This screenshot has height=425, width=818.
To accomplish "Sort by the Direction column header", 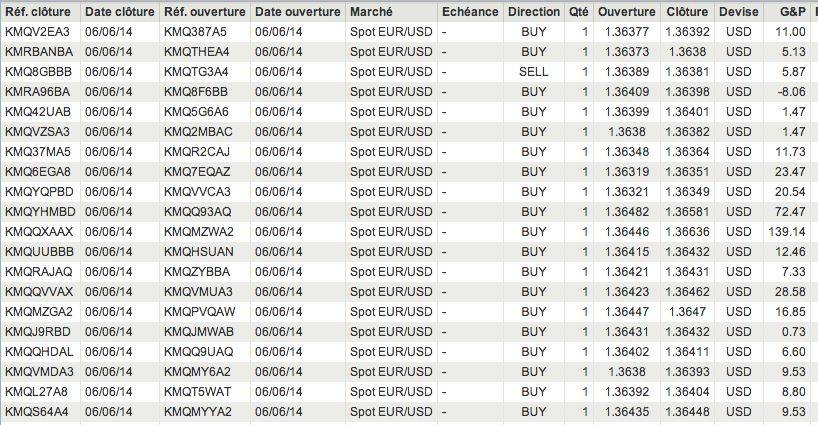I will point(534,12).
